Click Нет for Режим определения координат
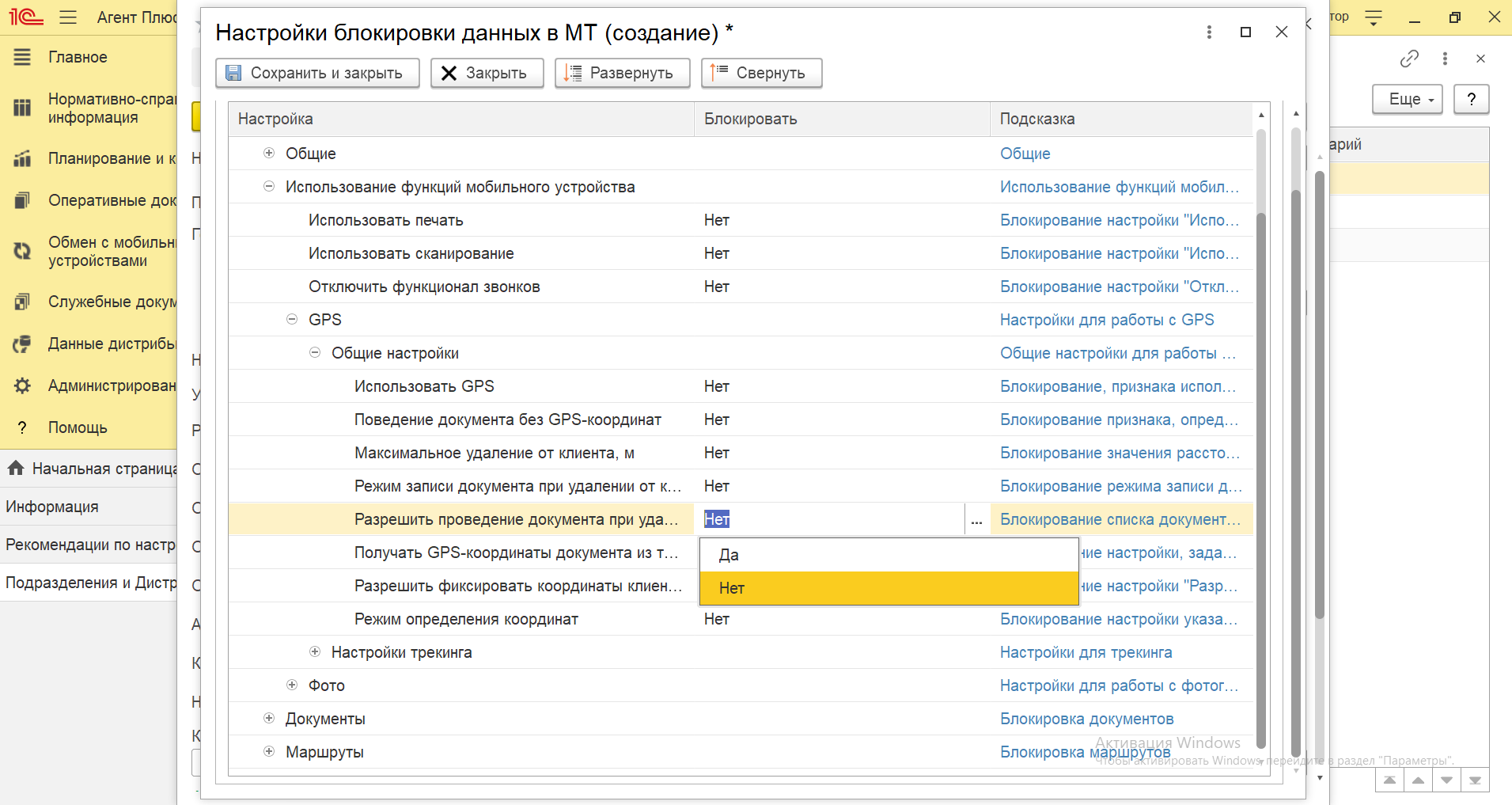 717,619
